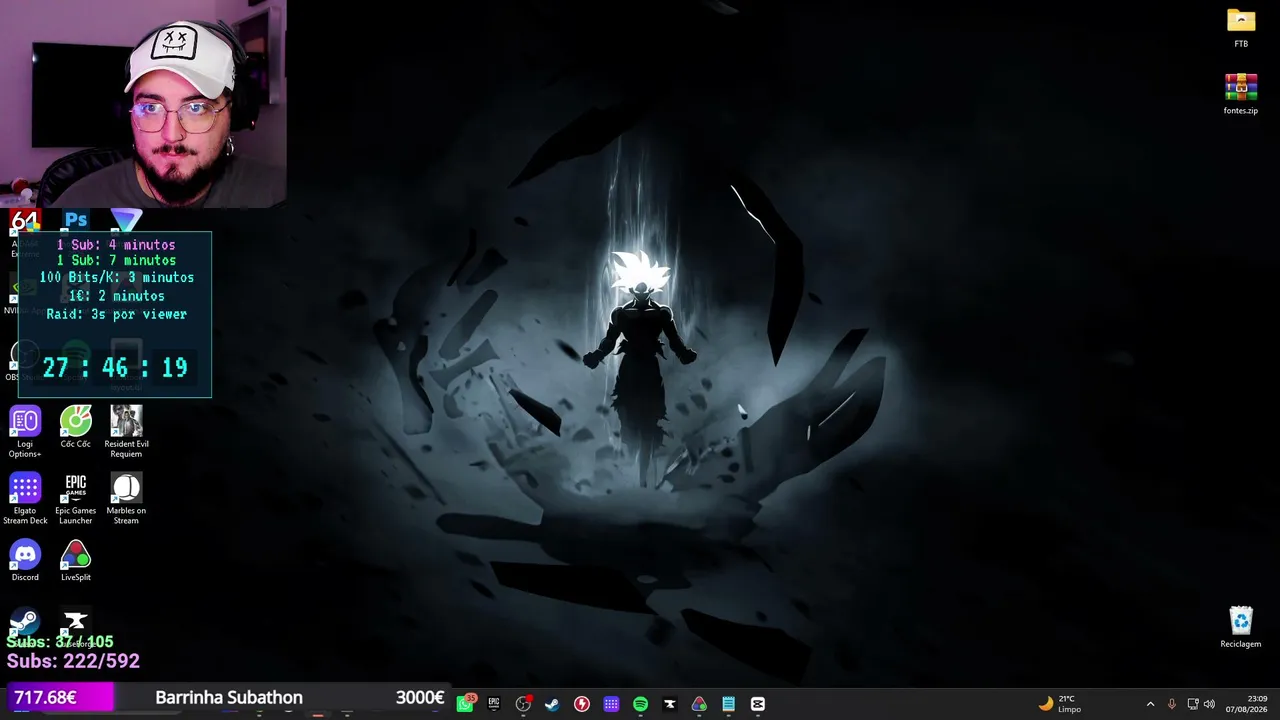The height and width of the screenshot is (720, 1280).
Task: Open LiveSplit from the taskbar
Action: [699, 704]
